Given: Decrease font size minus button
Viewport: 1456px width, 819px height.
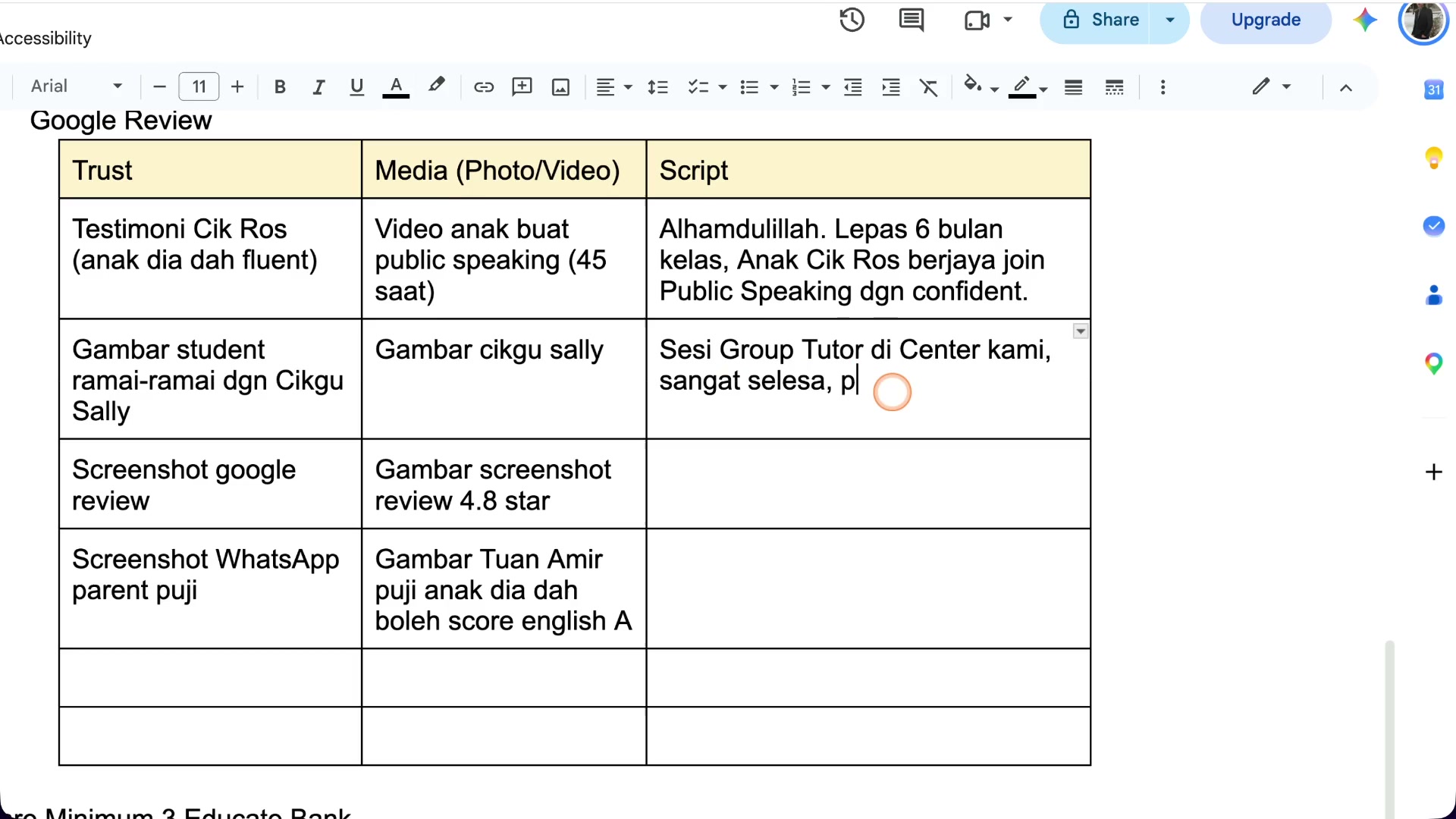Looking at the screenshot, I should coord(159,86).
